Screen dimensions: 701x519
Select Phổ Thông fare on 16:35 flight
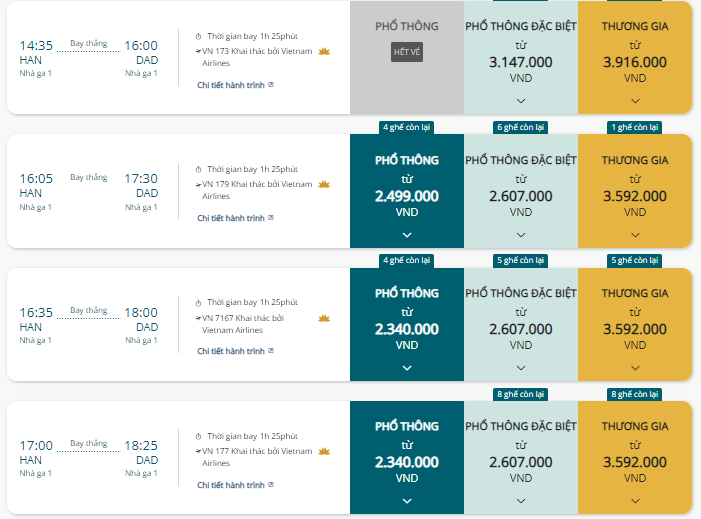[x=407, y=325]
